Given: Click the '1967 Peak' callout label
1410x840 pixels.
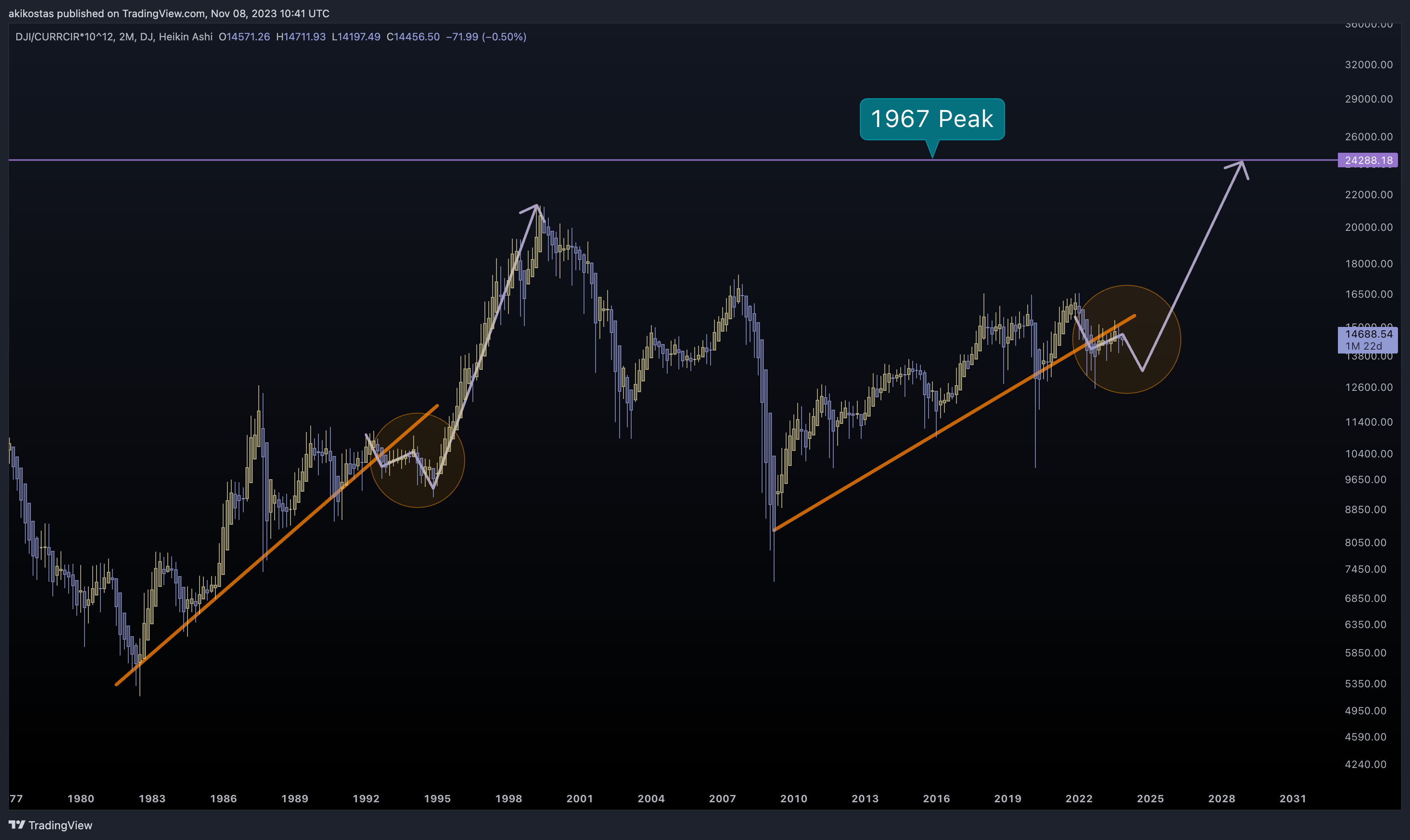Looking at the screenshot, I should [932, 119].
